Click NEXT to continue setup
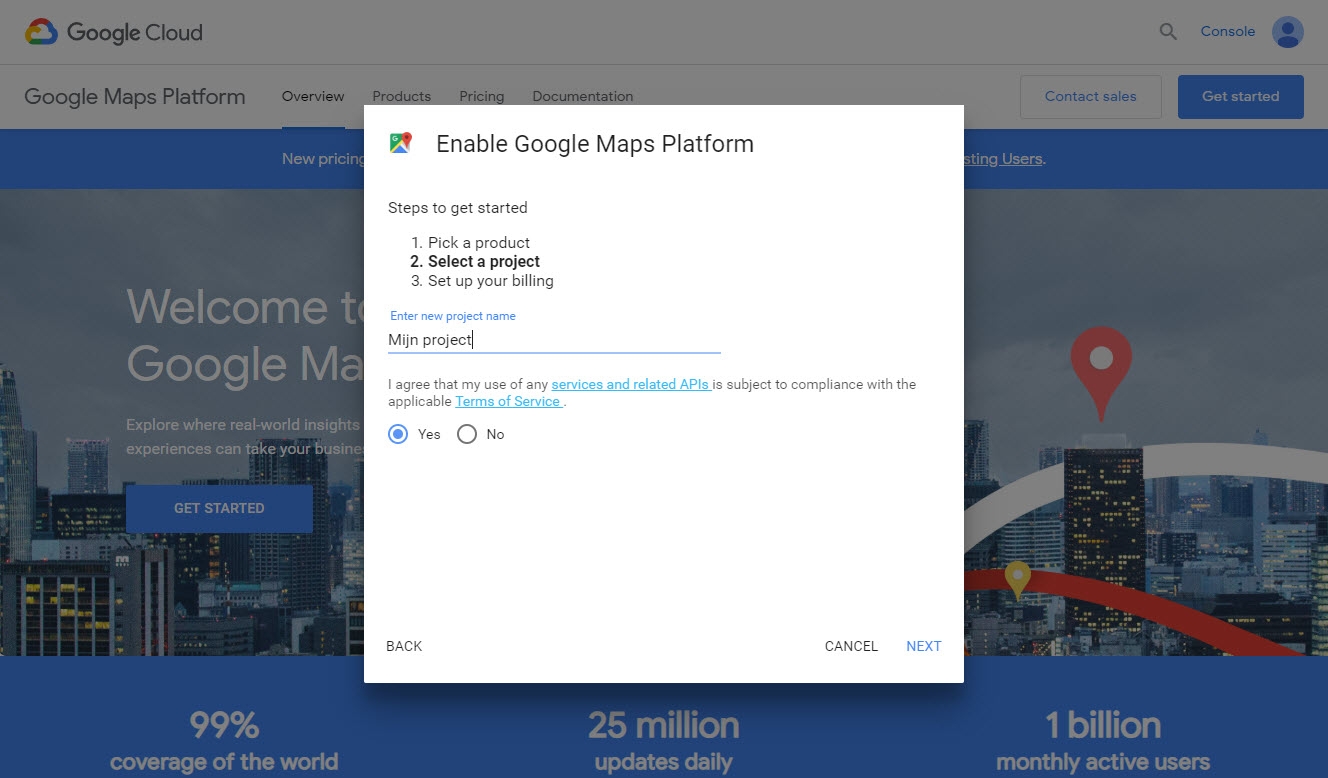The height and width of the screenshot is (778, 1328). point(923,646)
